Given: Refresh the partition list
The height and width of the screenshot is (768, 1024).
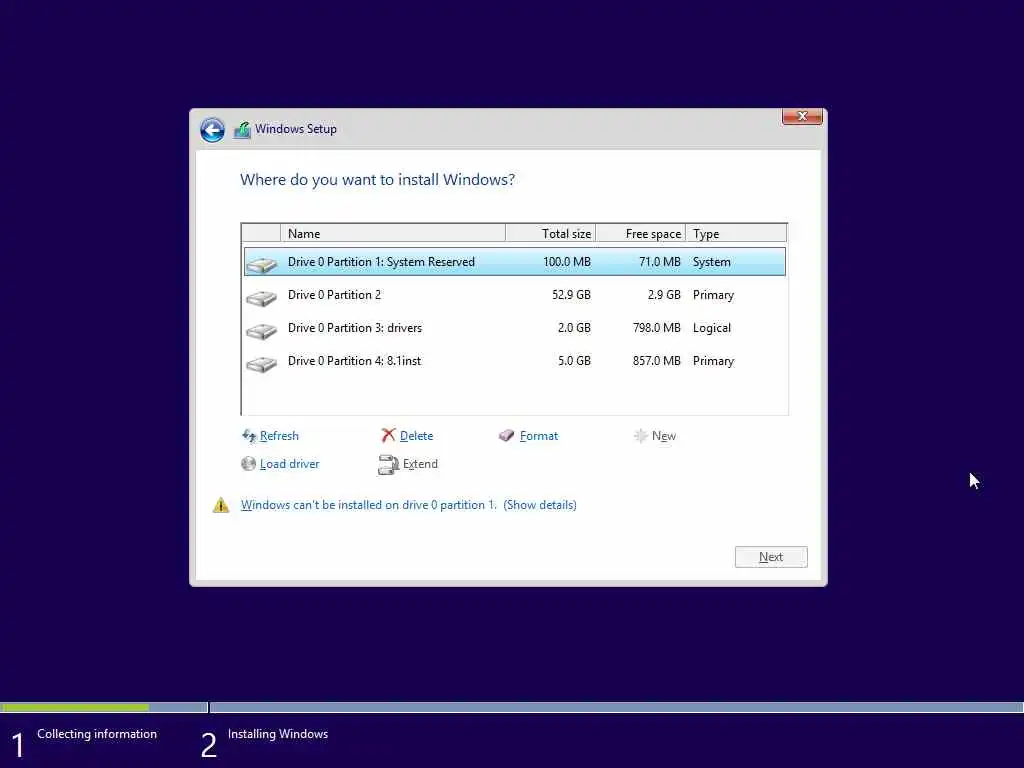Looking at the screenshot, I should [x=279, y=436].
